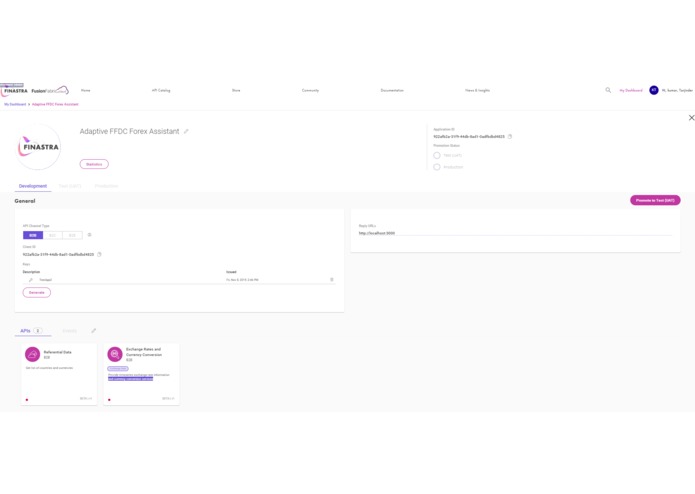Viewport: 695px width, 494px height.
Task: Click the Application ID value text
Action: (469, 136)
